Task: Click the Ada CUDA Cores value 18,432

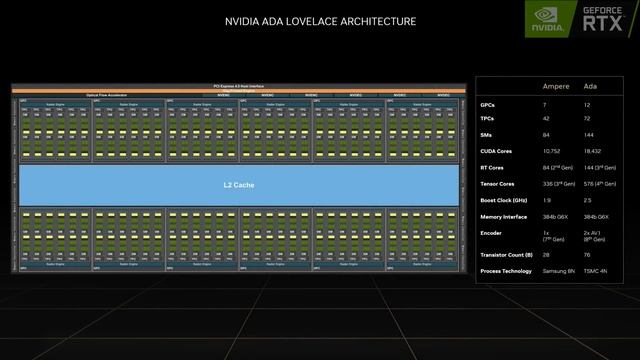Action: tap(592, 151)
